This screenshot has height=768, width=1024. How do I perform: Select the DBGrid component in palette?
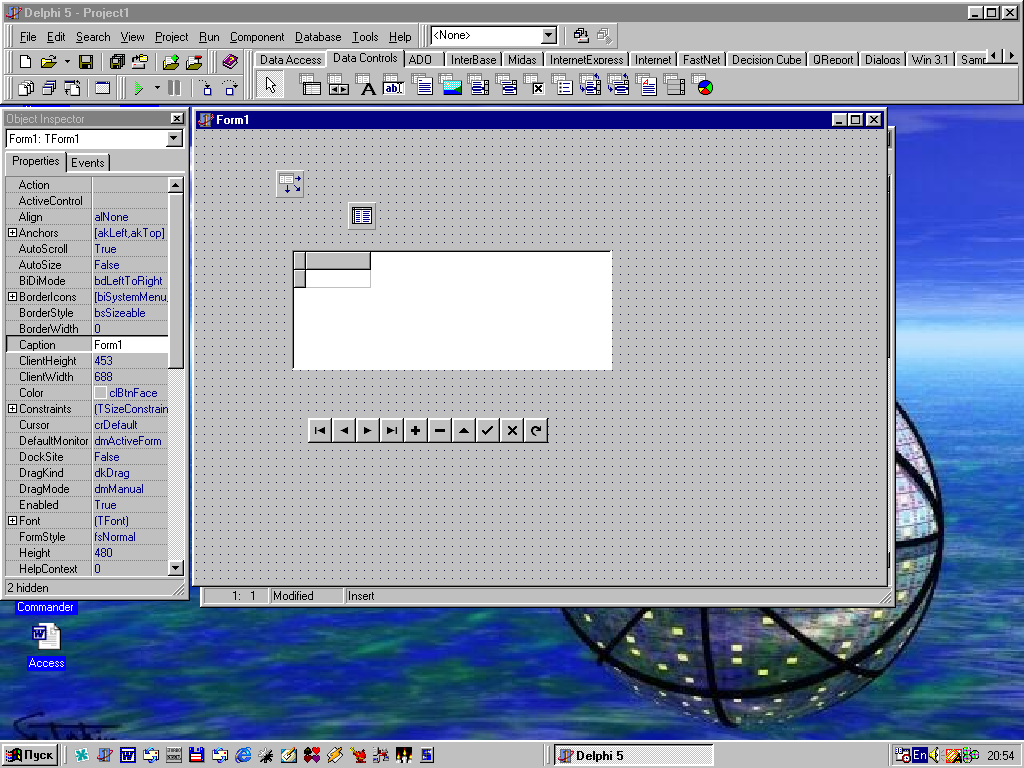310,85
